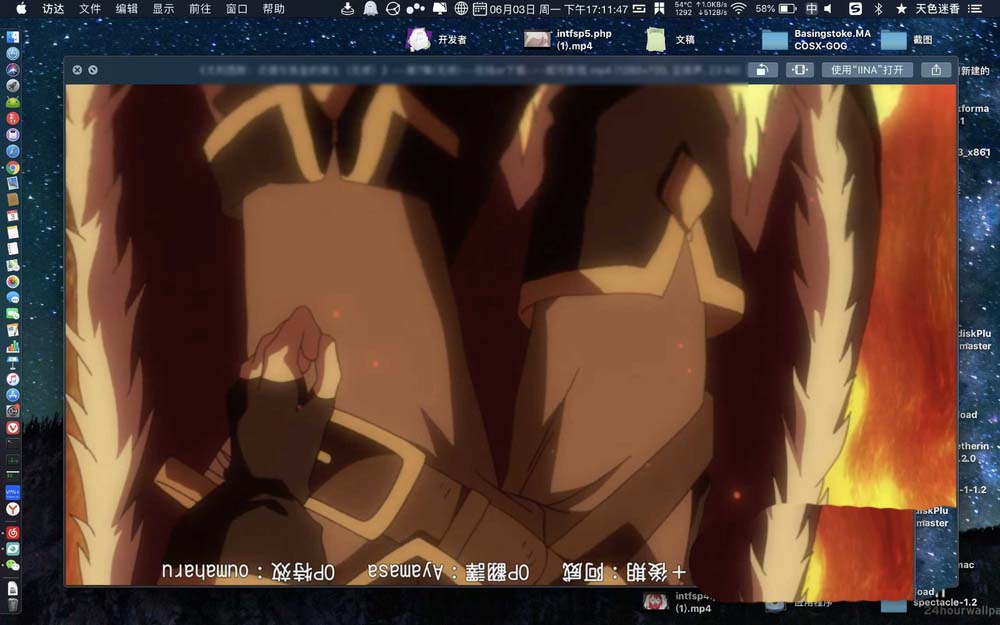
Task: Select the 文稿 desktop item
Action: [x=670, y=40]
